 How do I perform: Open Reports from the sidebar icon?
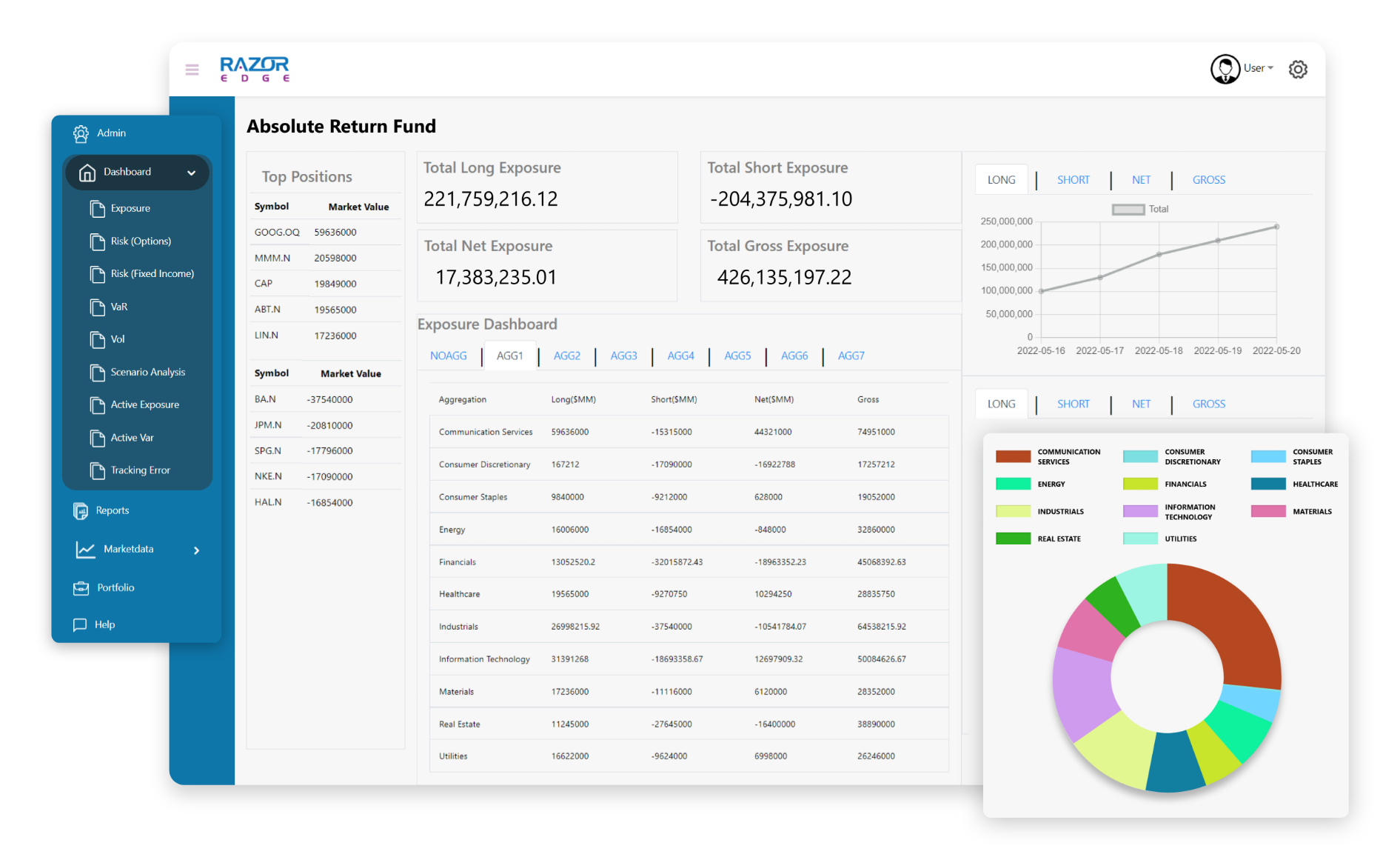coord(81,511)
